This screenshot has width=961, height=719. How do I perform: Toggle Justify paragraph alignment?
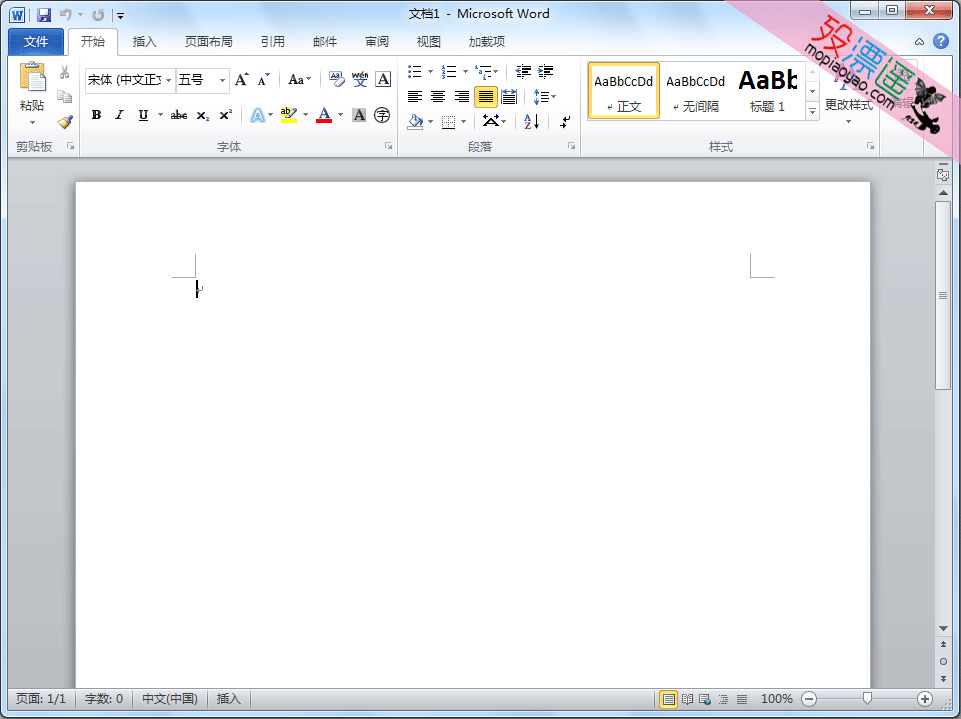click(x=485, y=97)
